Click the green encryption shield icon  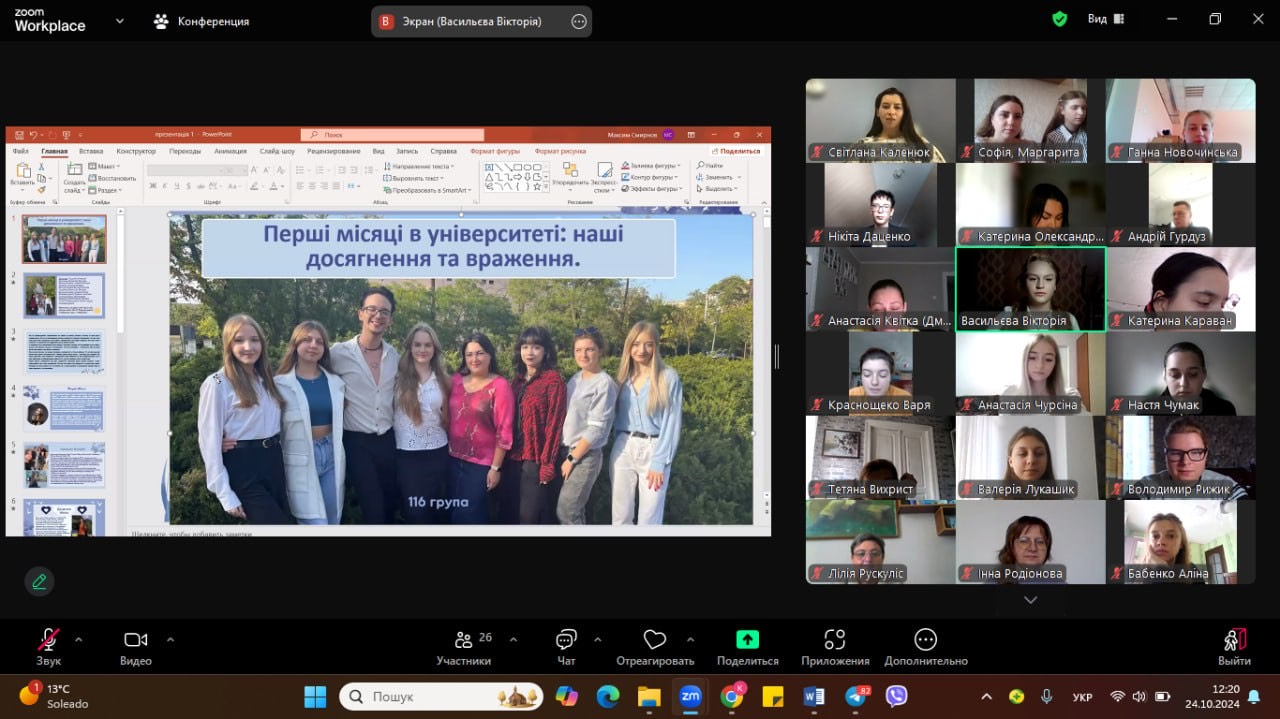(1060, 19)
